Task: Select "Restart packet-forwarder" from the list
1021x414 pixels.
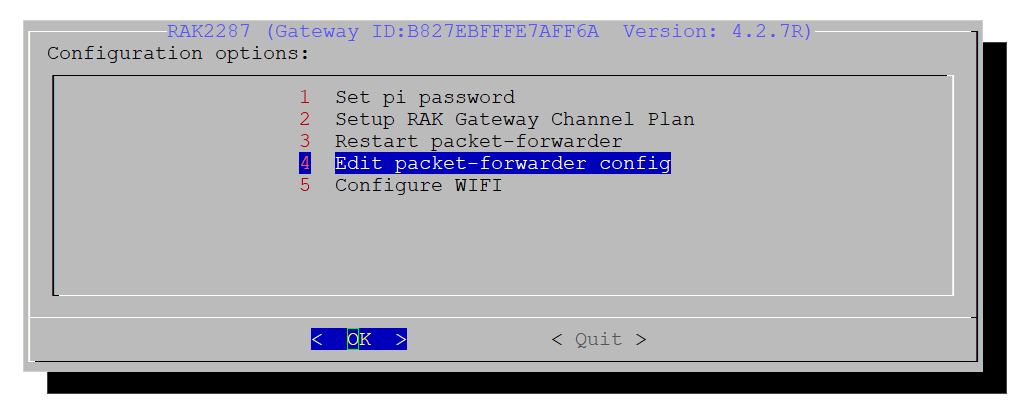Action: pyautogui.click(x=479, y=141)
